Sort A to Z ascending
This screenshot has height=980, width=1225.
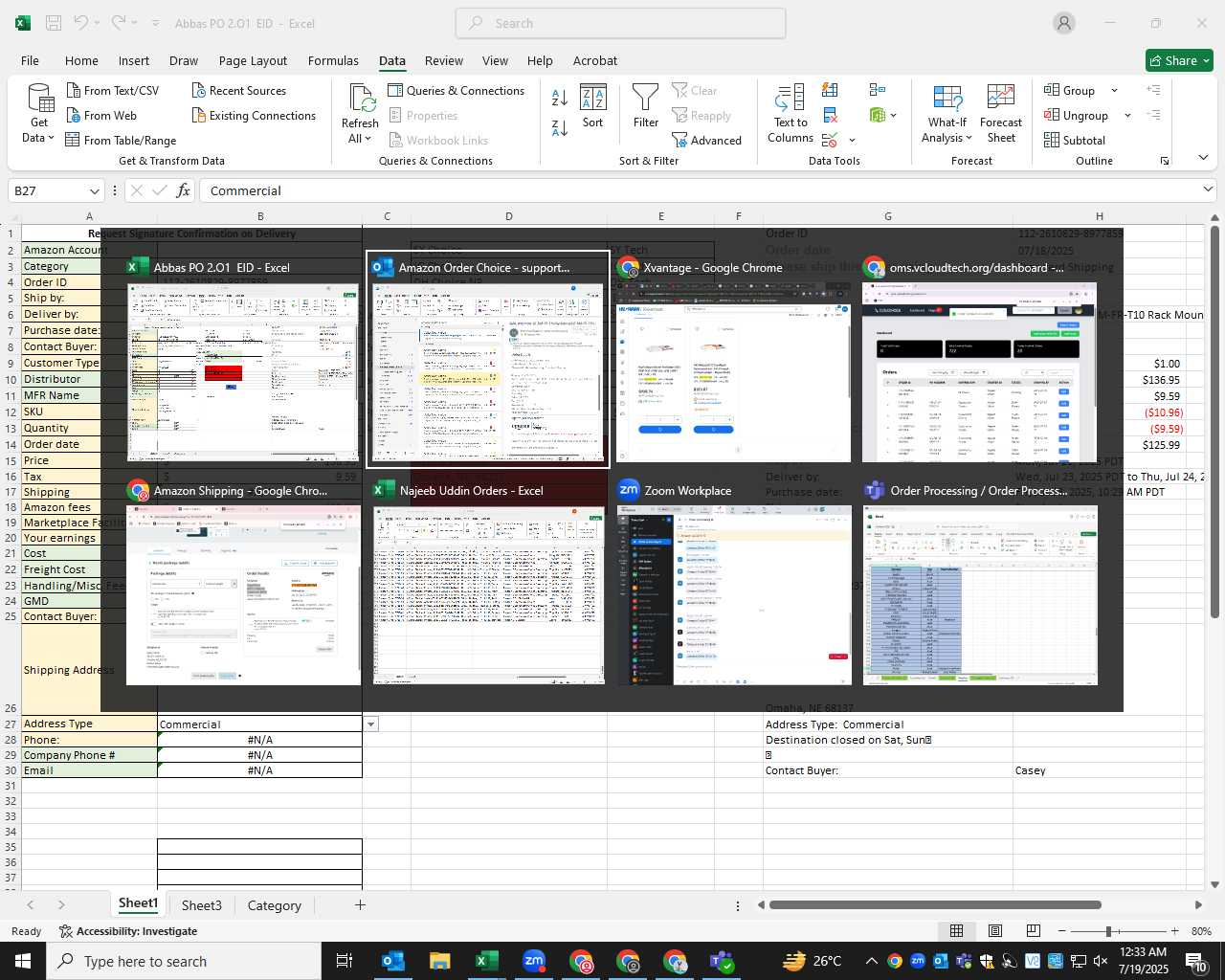click(x=560, y=97)
